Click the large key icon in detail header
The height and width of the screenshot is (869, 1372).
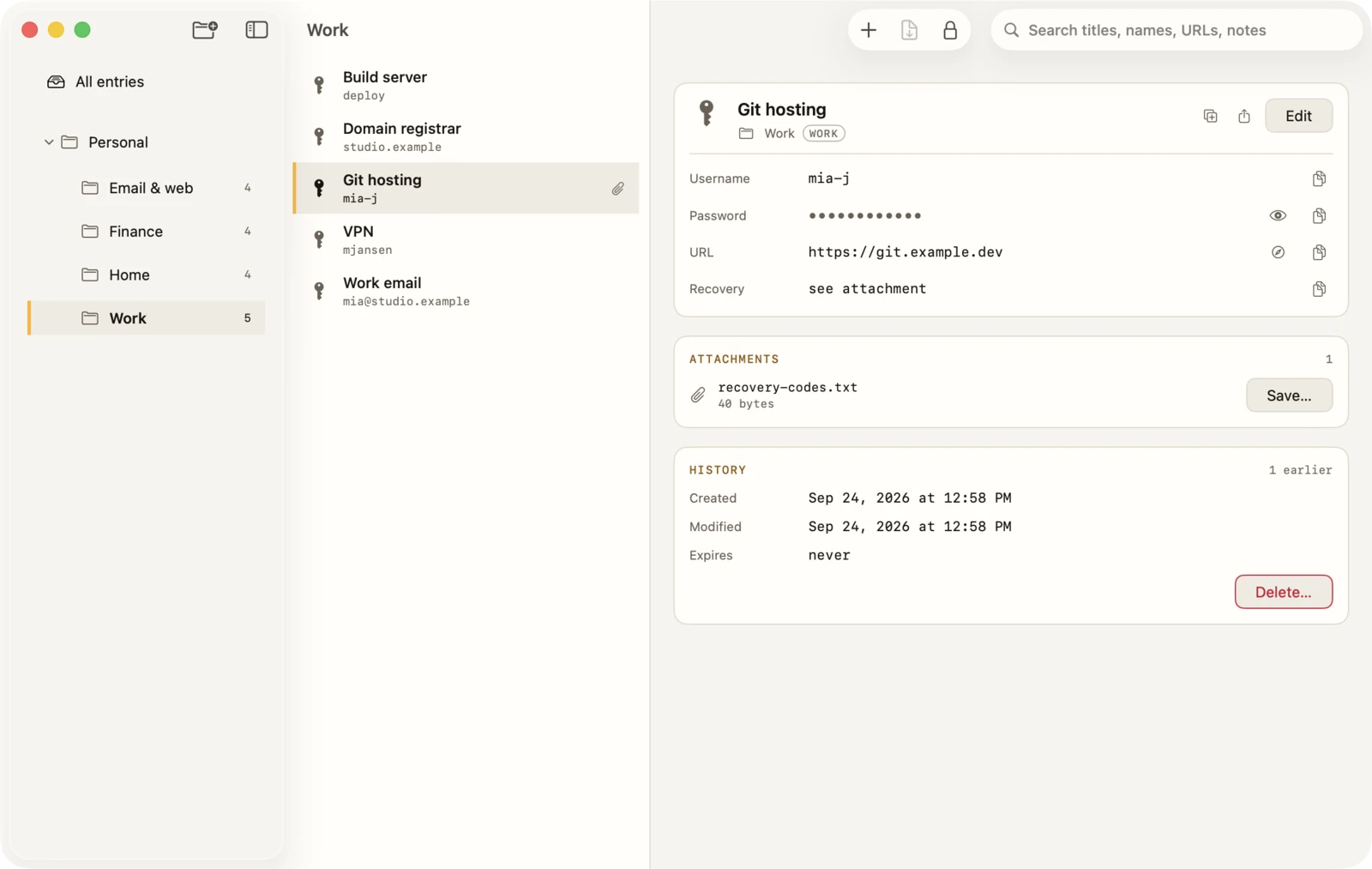point(707,112)
